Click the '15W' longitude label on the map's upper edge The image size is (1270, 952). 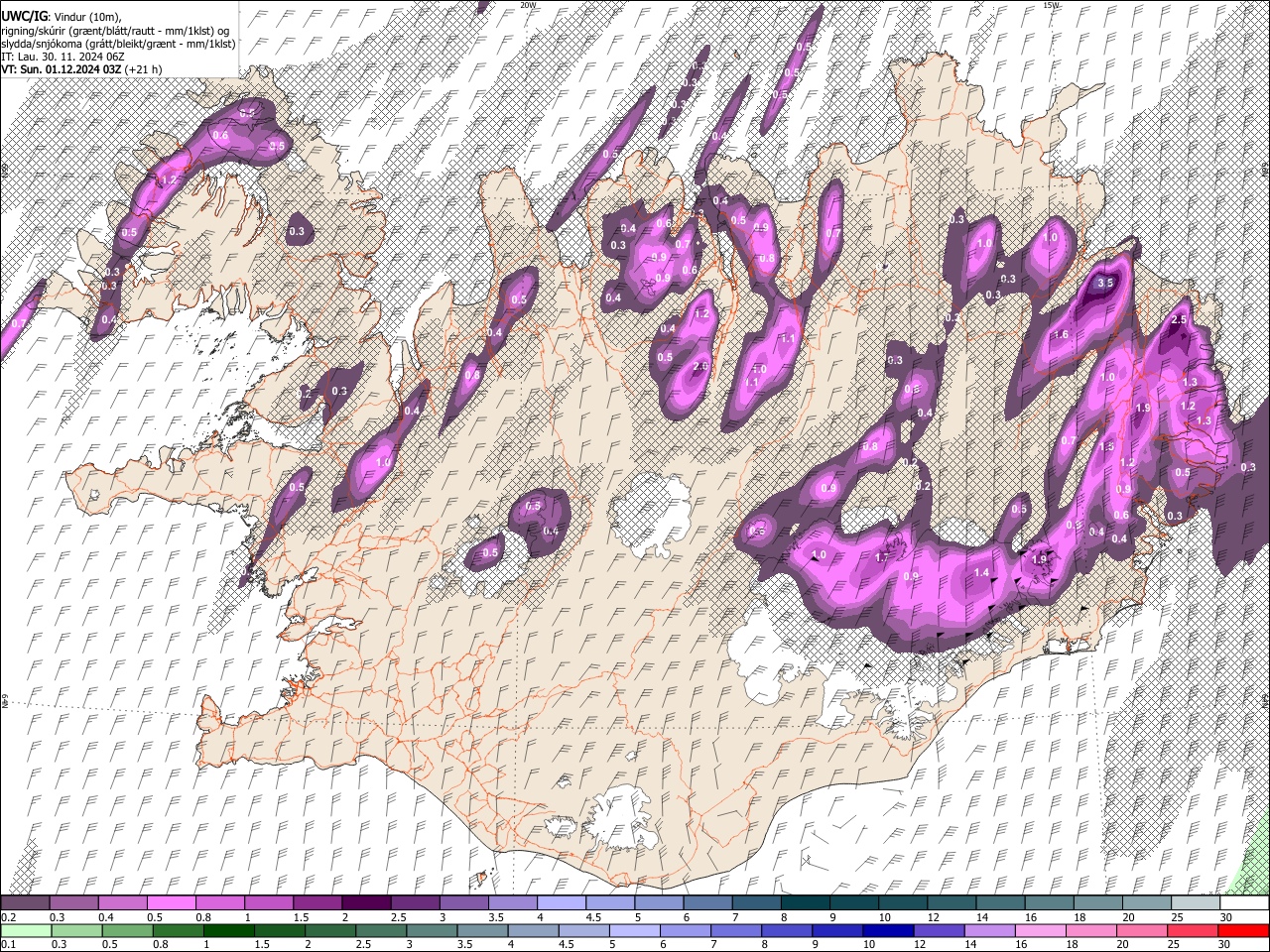[x=1051, y=5]
